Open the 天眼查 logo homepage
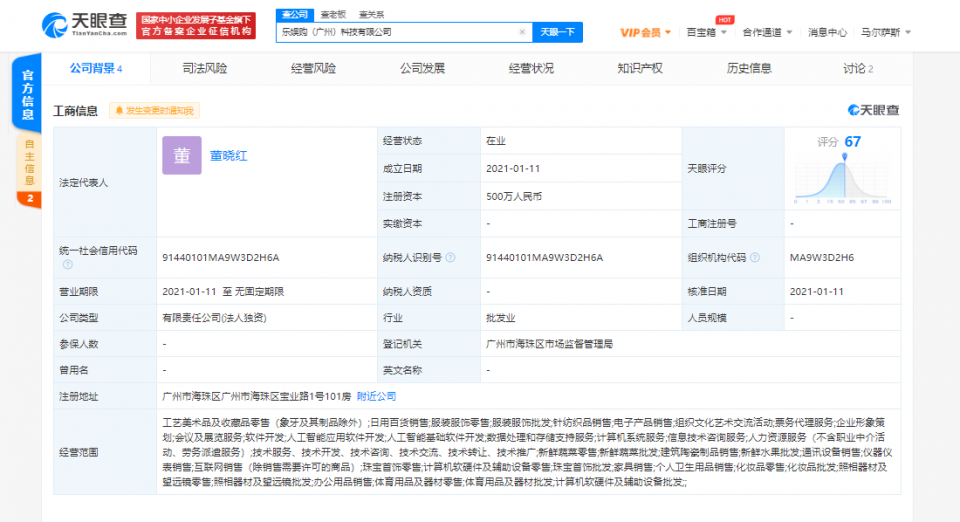The image size is (960, 522). tap(84, 25)
